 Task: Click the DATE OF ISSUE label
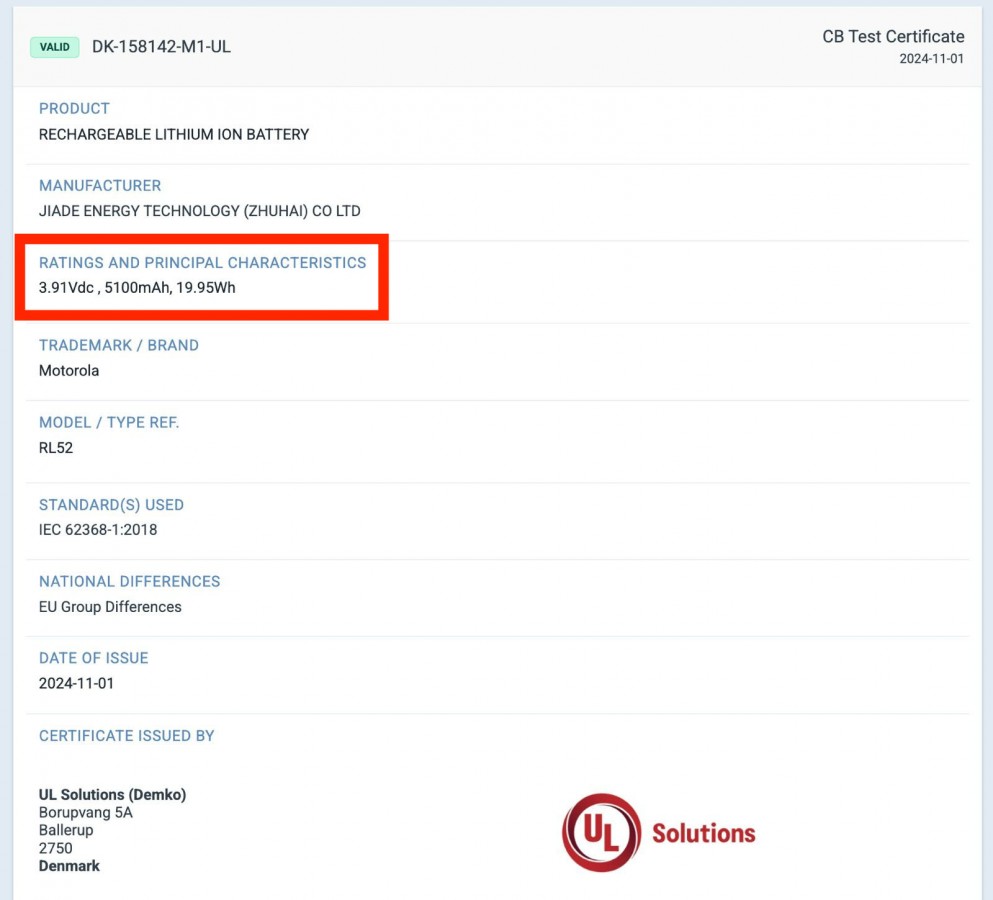93,658
